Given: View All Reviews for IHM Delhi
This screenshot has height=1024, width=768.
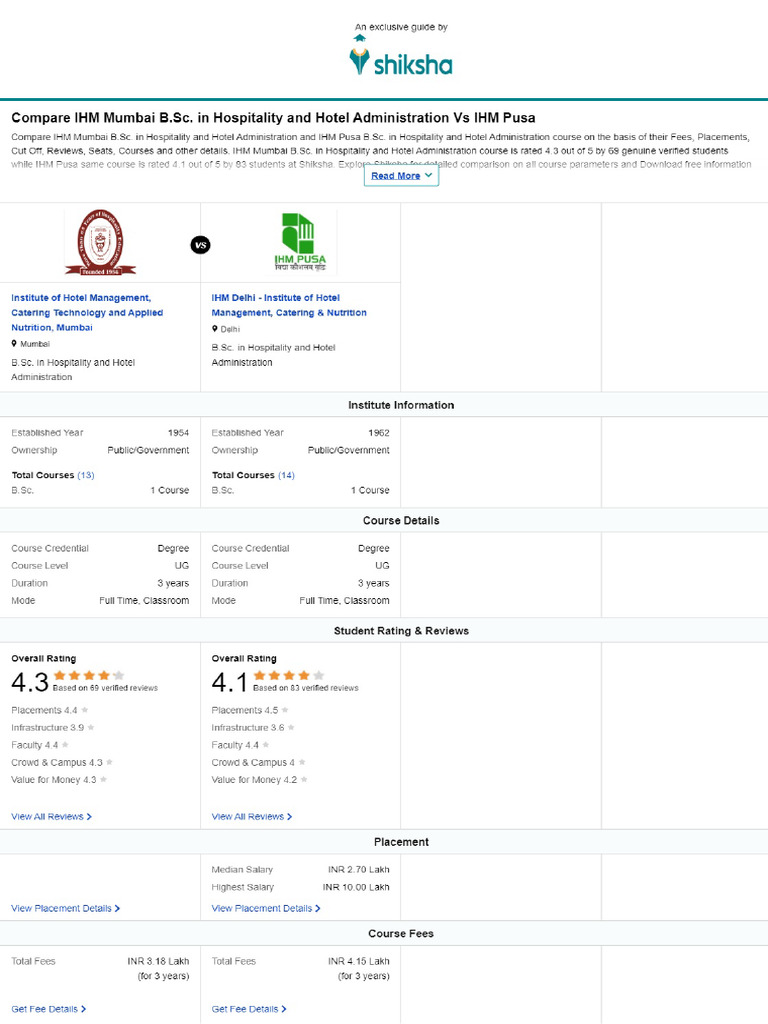Looking at the screenshot, I should click(252, 817).
